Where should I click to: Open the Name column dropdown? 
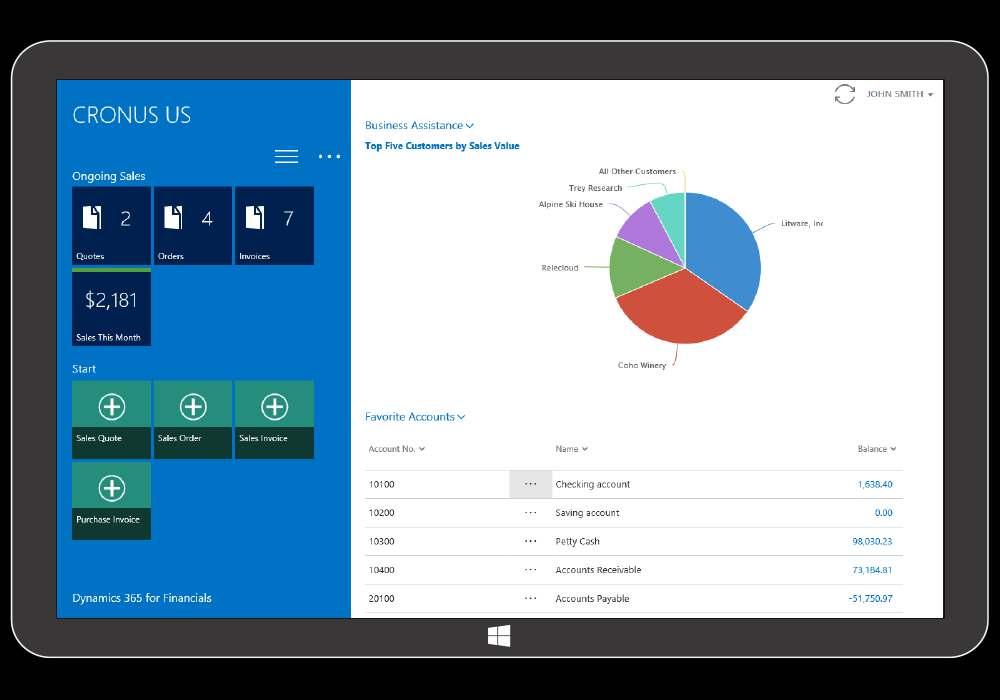pyautogui.click(x=571, y=449)
